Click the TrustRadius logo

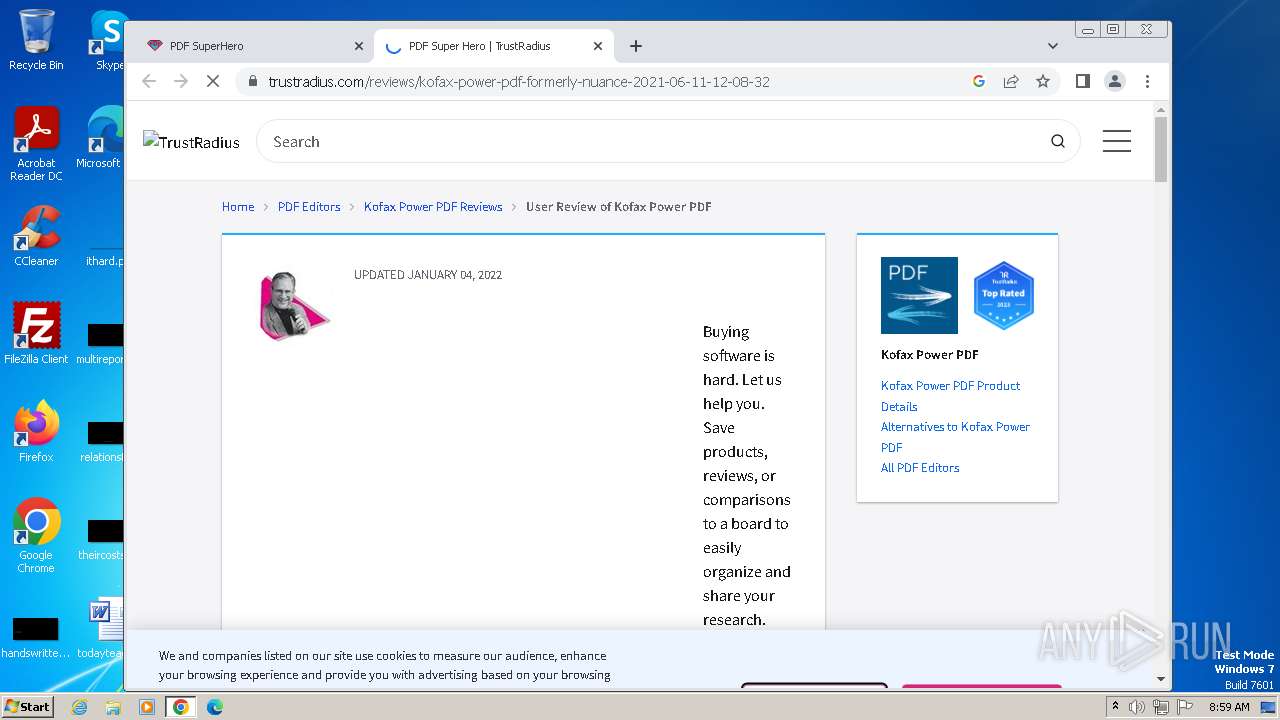191,141
